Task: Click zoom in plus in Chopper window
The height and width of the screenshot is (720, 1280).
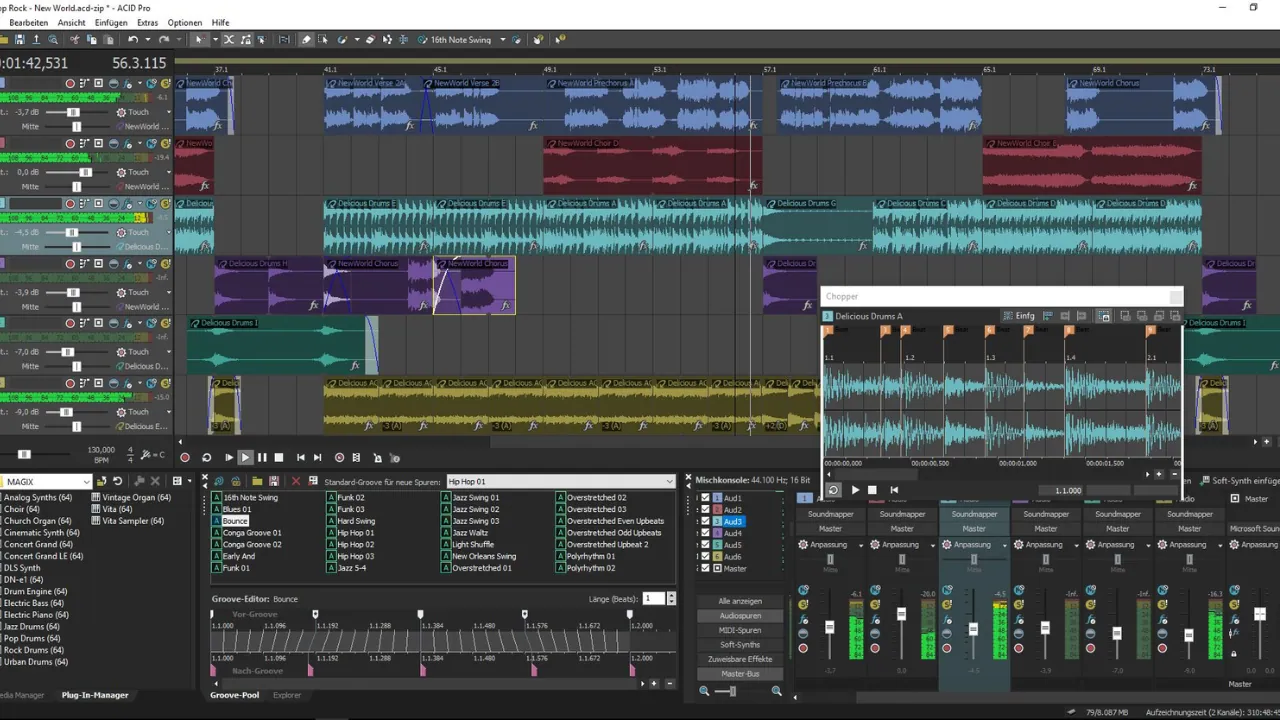Action: tap(1160, 474)
